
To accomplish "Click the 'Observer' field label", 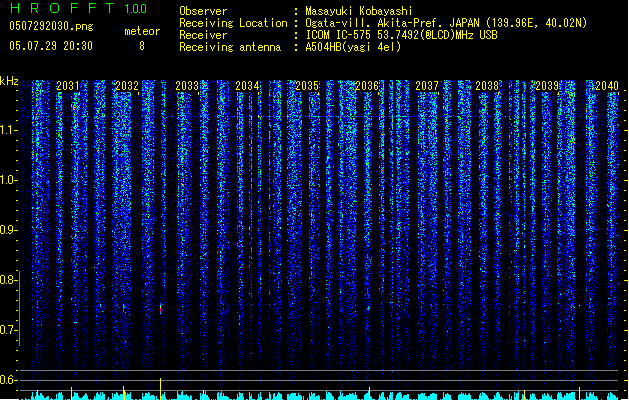I will (203, 11).
